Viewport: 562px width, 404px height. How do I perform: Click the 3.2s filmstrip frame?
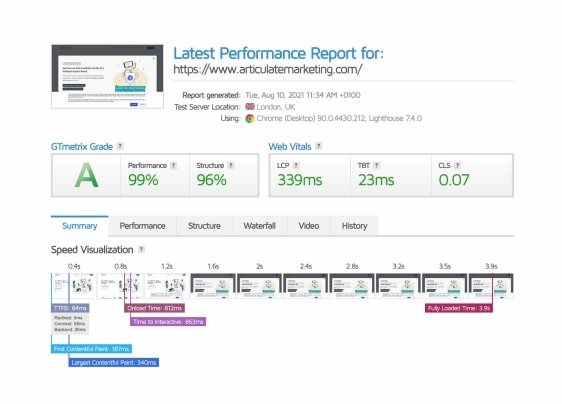point(398,286)
